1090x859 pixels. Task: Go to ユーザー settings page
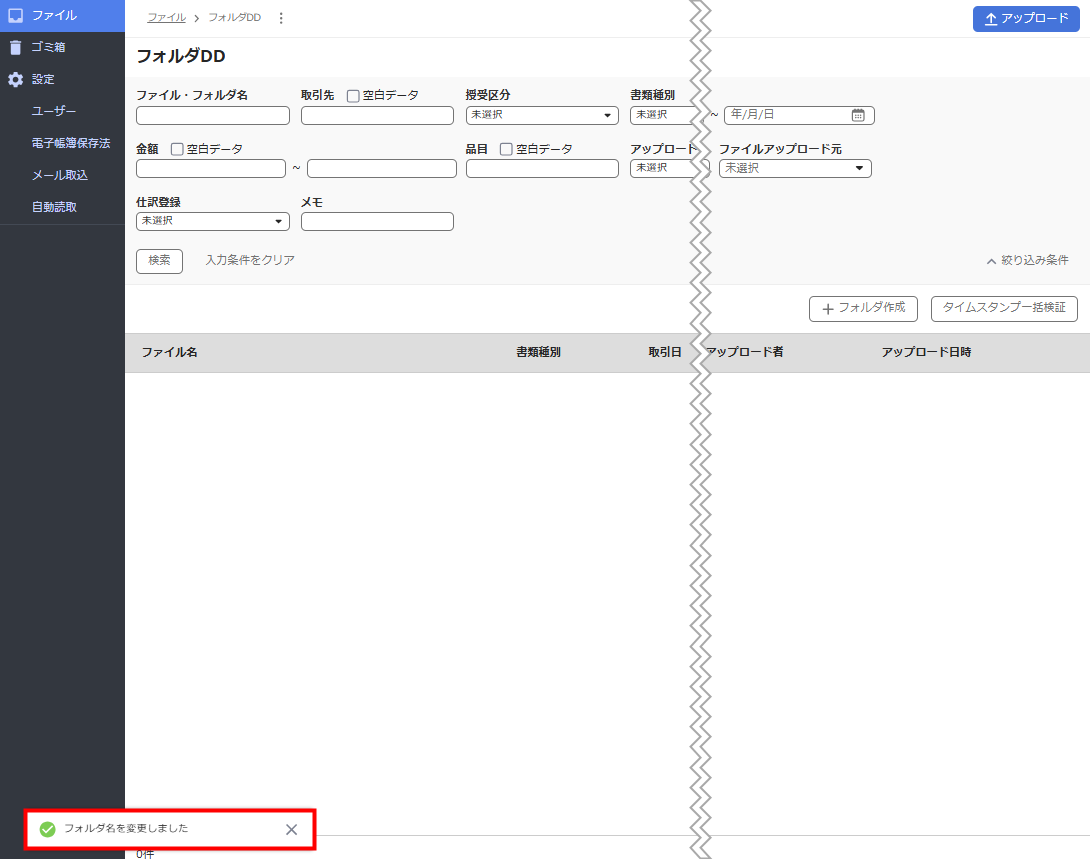tap(54, 111)
